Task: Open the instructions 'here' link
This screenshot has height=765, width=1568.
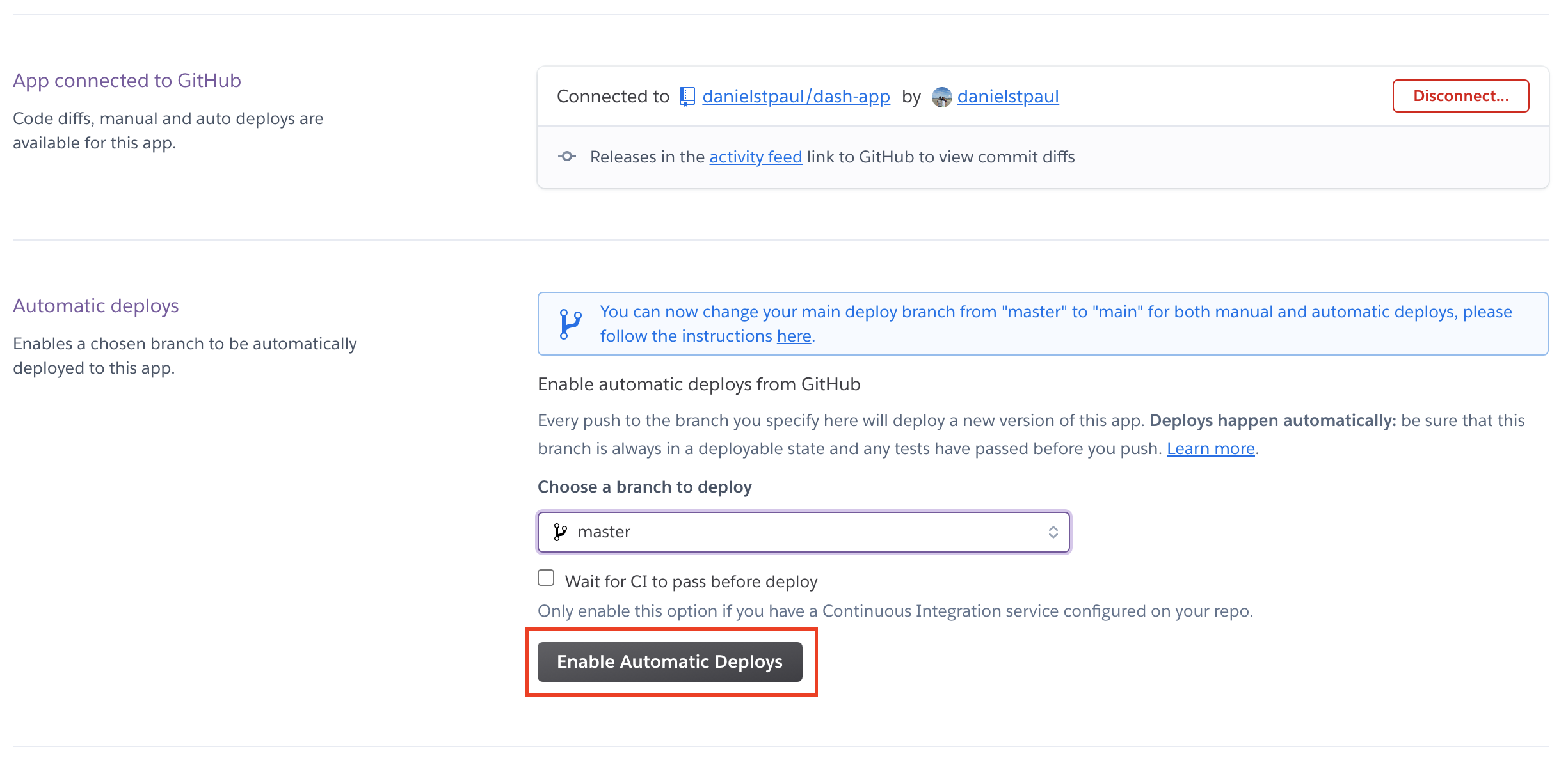Action: (x=794, y=336)
